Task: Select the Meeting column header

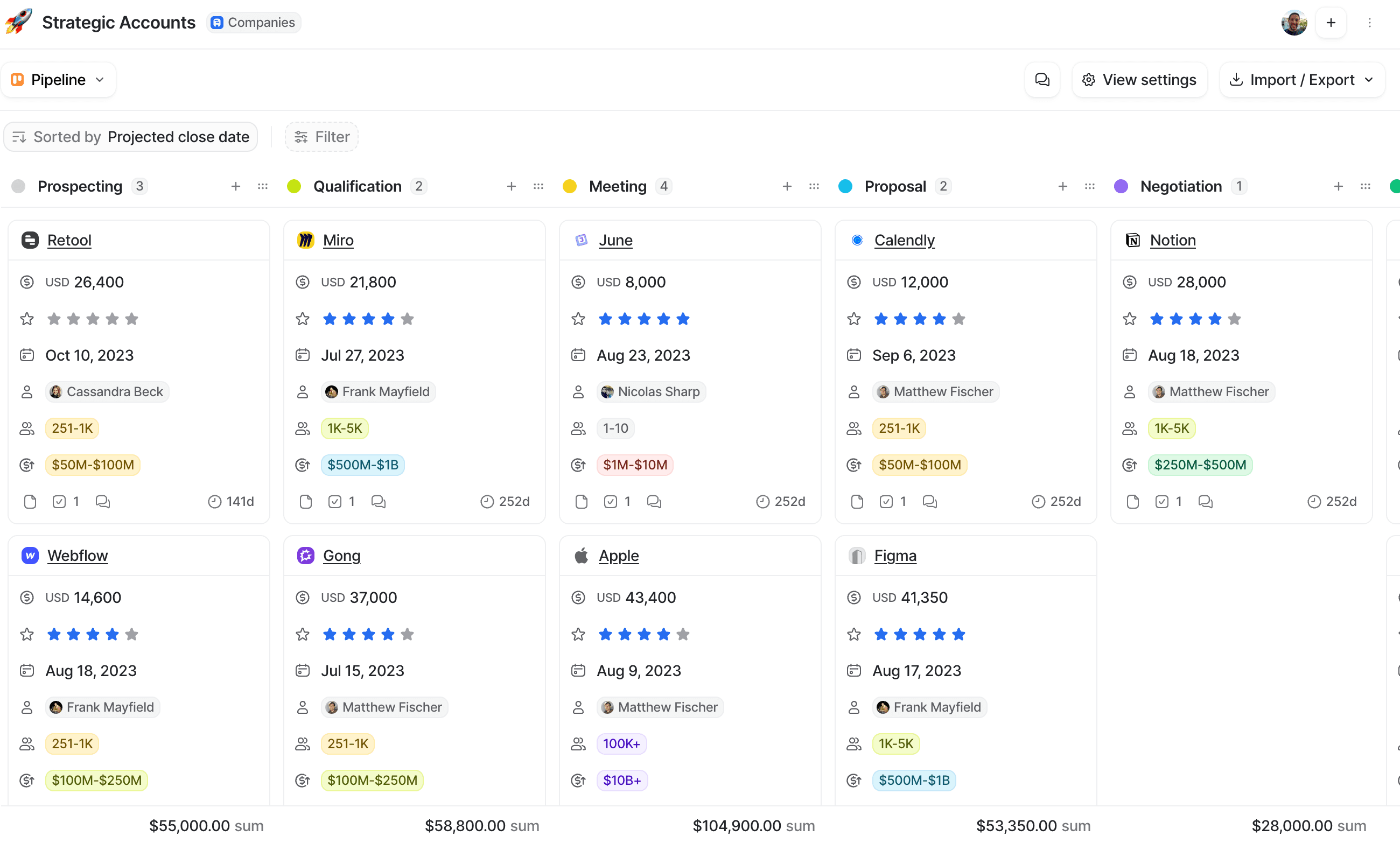Action: tap(618, 186)
